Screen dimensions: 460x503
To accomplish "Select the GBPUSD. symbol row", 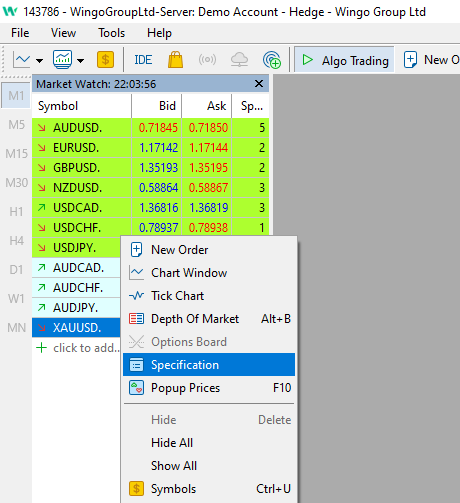I will pyautogui.click(x=150, y=168).
